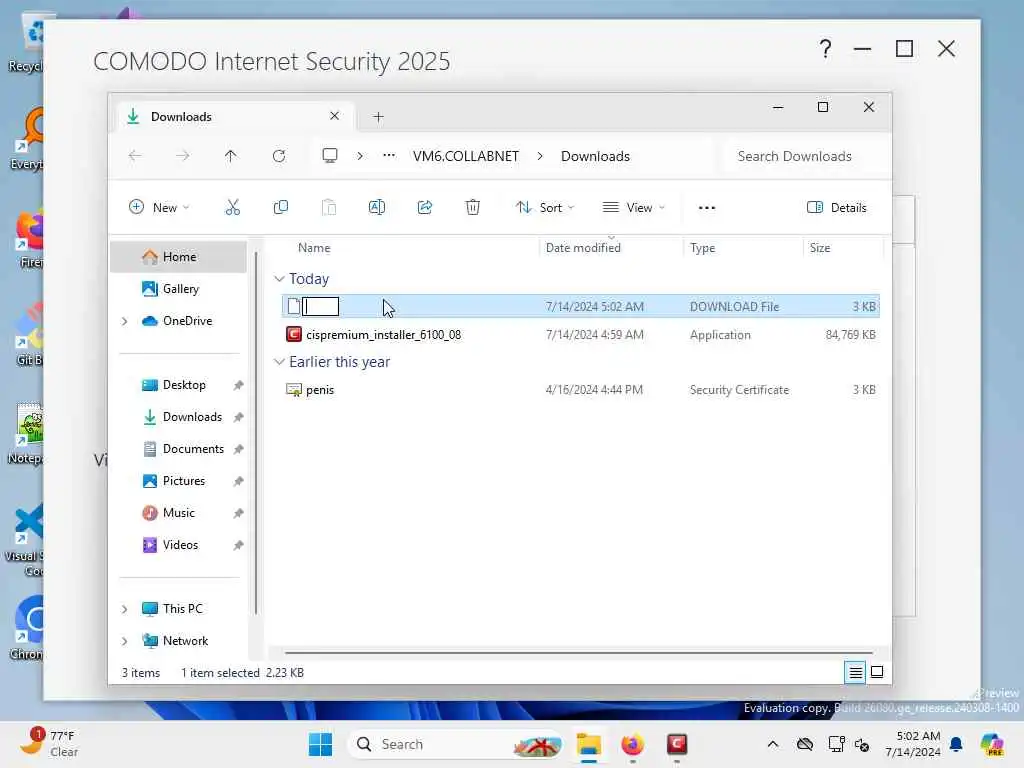Collapse the Today group
Screen dimensions: 1024x768
click(280, 279)
